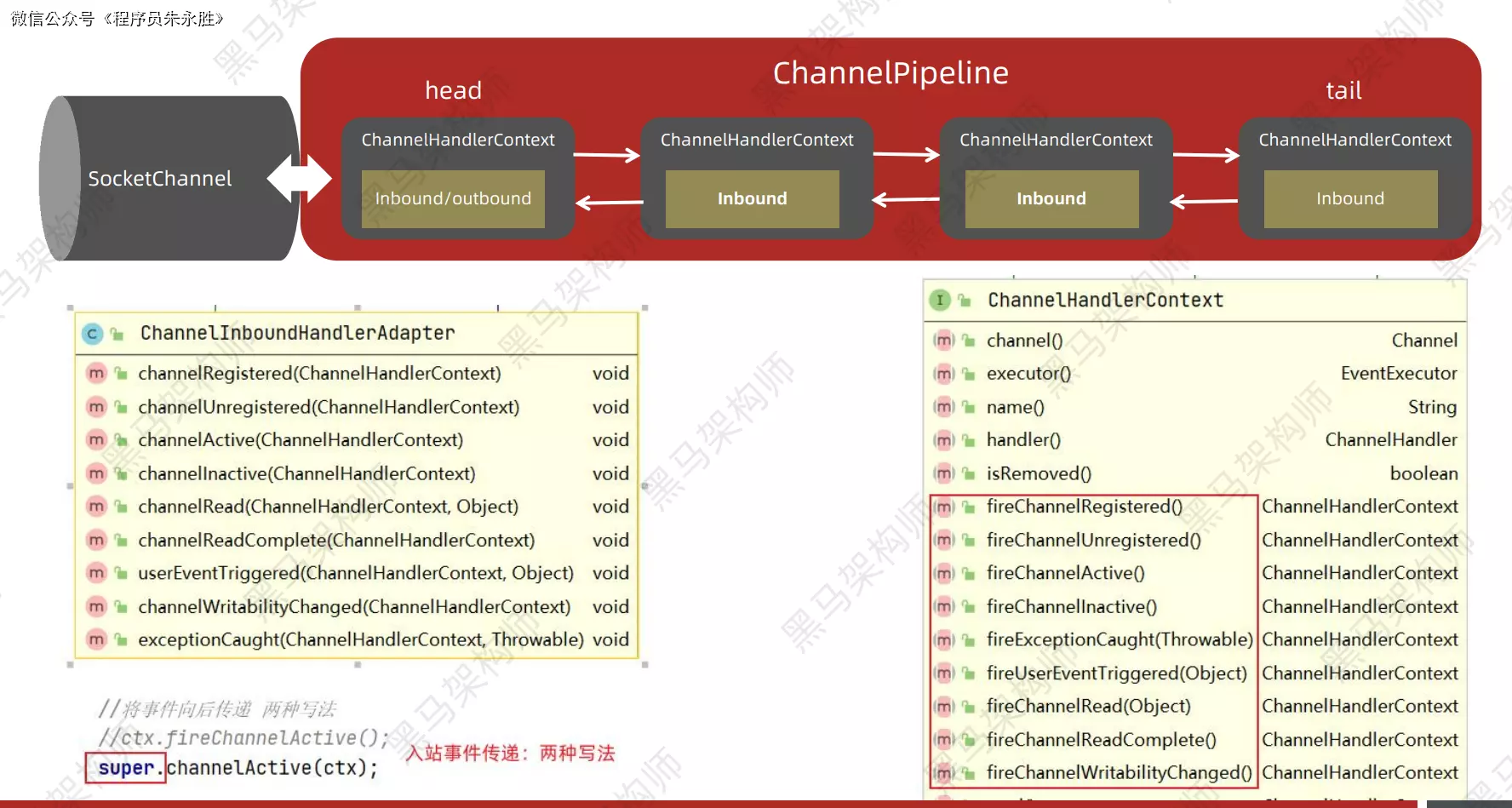Screen dimensions: 1512x808
Task: Click the Inbound box under the tail label
Action: tap(1350, 199)
